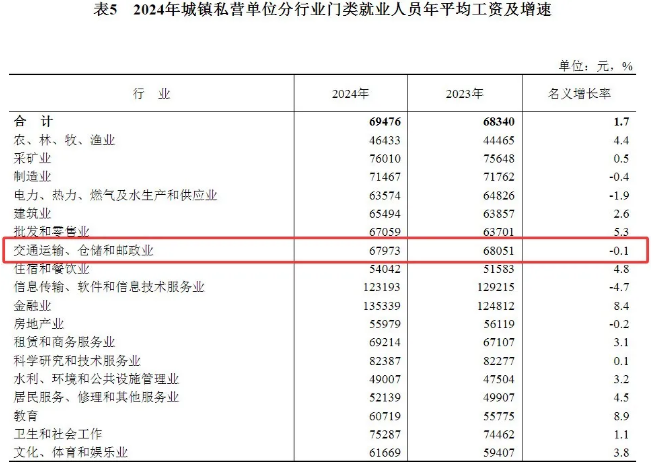Image resolution: width=651 pixels, height=463 pixels.
Task: Click the 行业 column header
Action: (x=152, y=94)
